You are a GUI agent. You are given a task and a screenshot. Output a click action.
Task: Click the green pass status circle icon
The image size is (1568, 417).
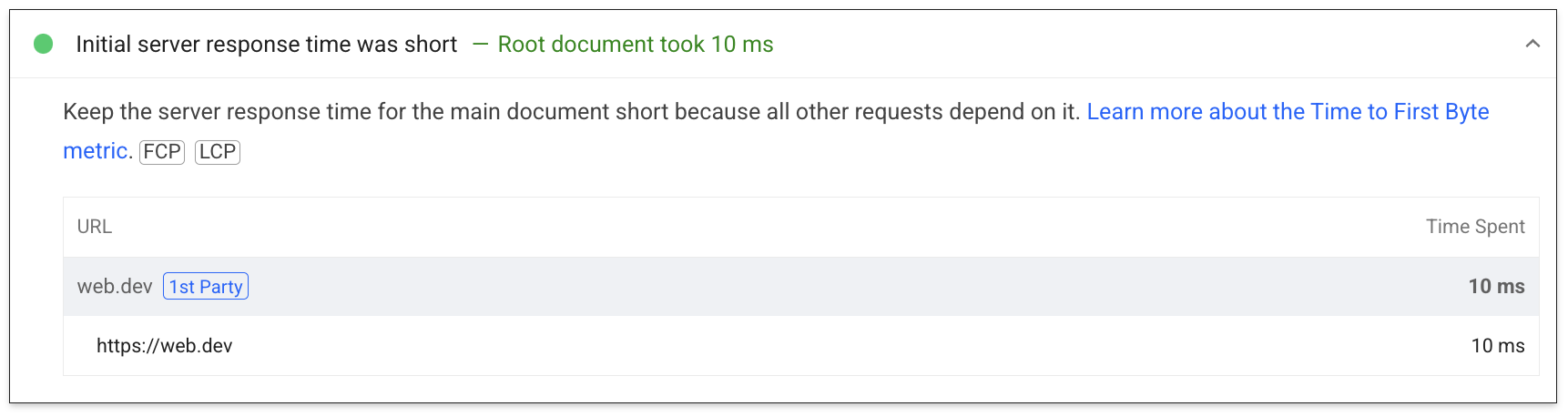click(43, 44)
